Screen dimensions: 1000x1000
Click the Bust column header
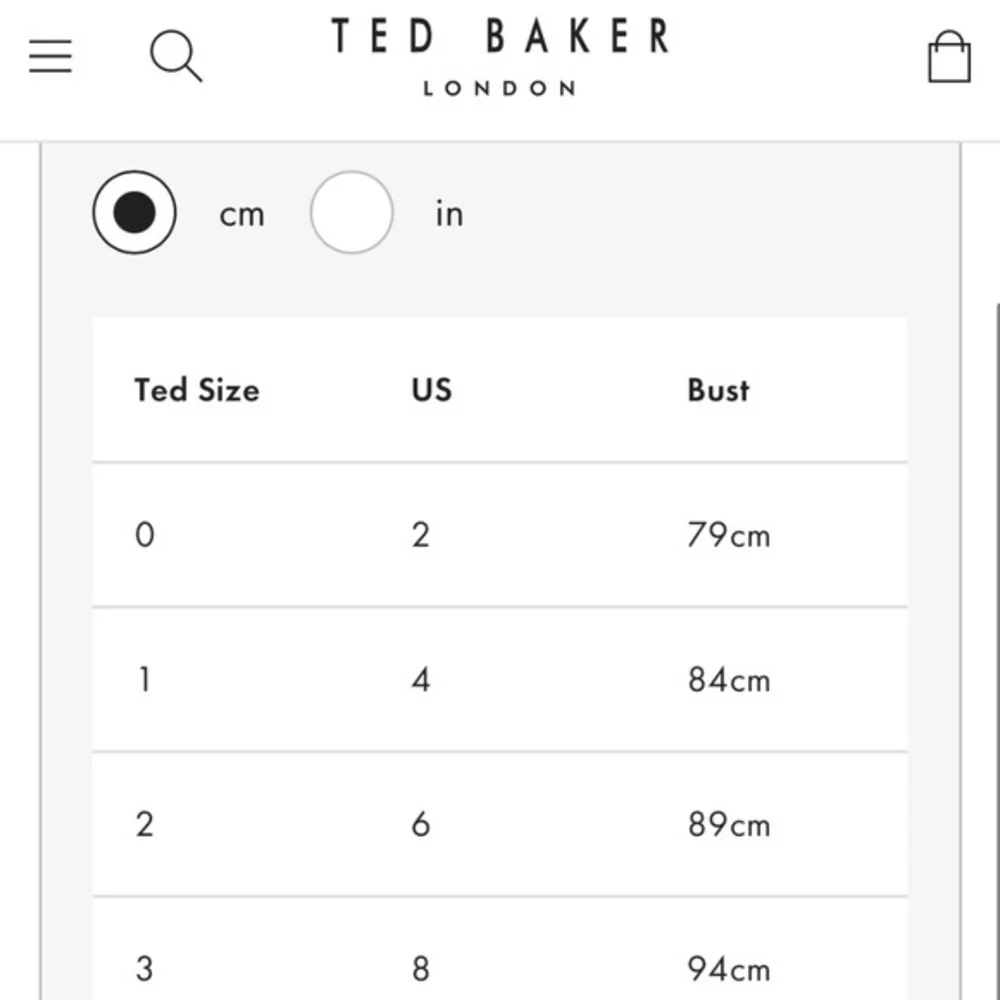[719, 390]
